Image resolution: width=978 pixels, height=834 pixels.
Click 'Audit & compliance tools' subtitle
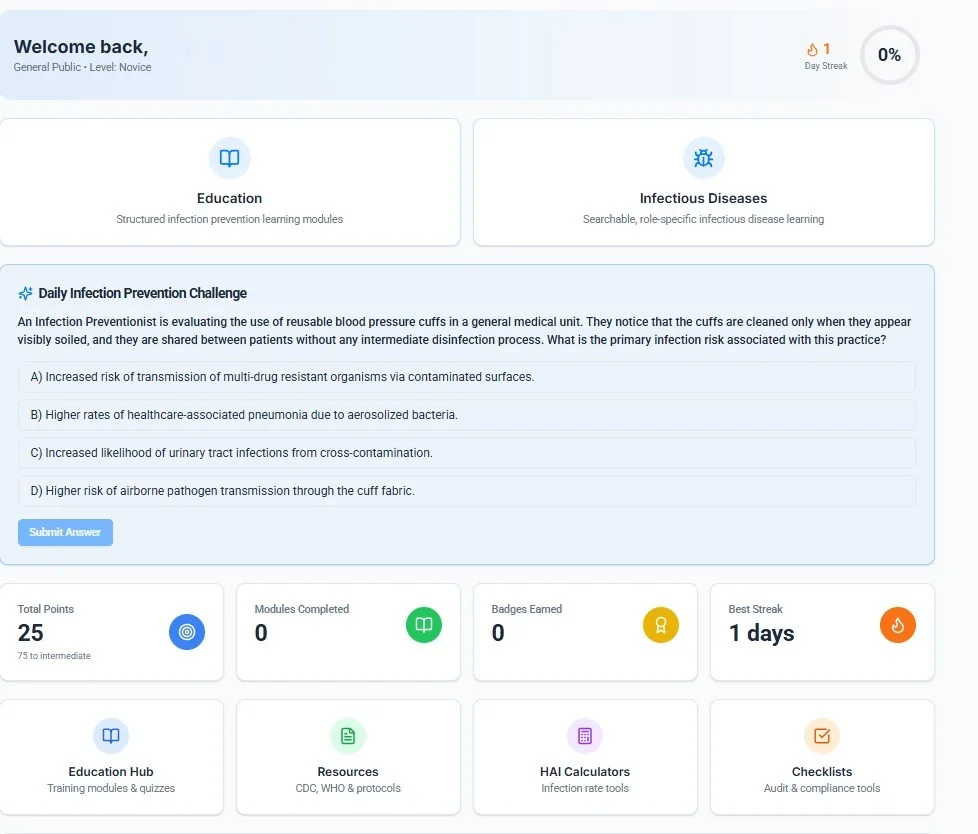click(822, 788)
